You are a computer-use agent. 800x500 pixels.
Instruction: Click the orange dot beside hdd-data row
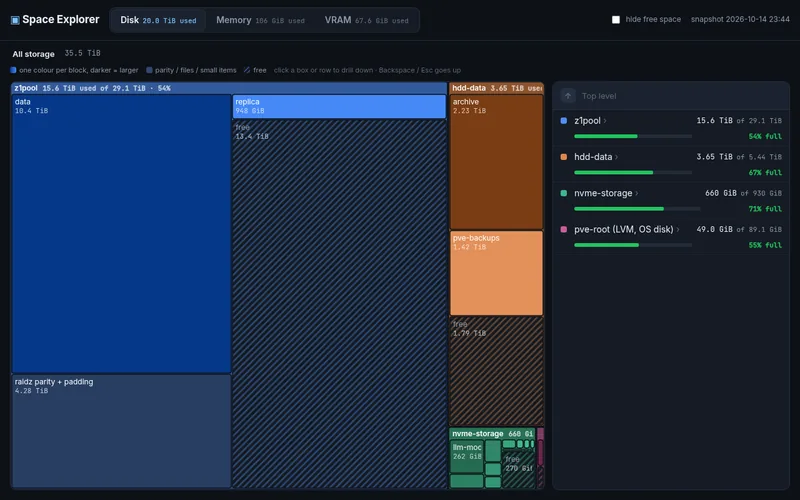coord(564,157)
